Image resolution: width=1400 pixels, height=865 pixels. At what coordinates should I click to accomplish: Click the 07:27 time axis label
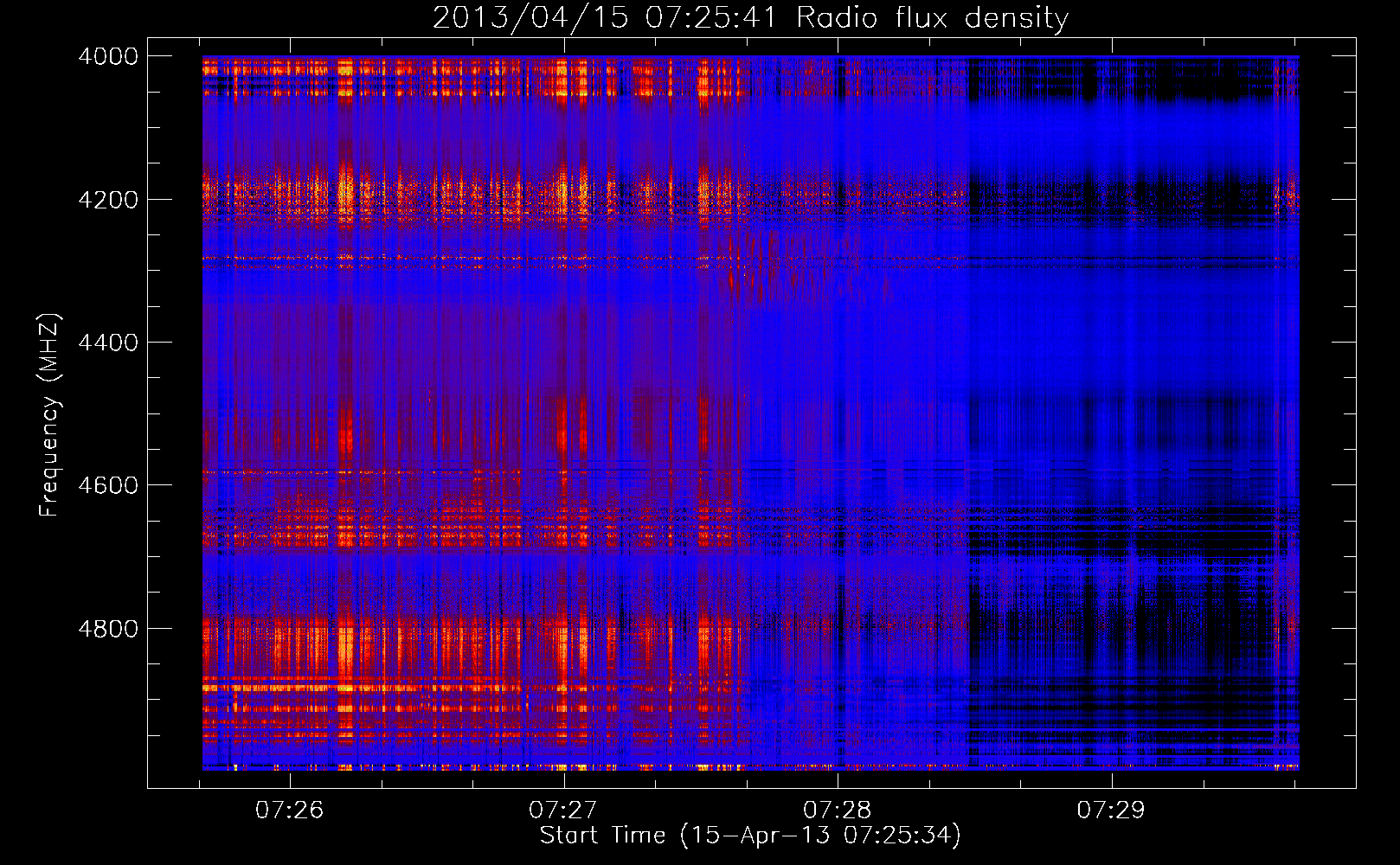pyautogui.click(x=563, y=810)
